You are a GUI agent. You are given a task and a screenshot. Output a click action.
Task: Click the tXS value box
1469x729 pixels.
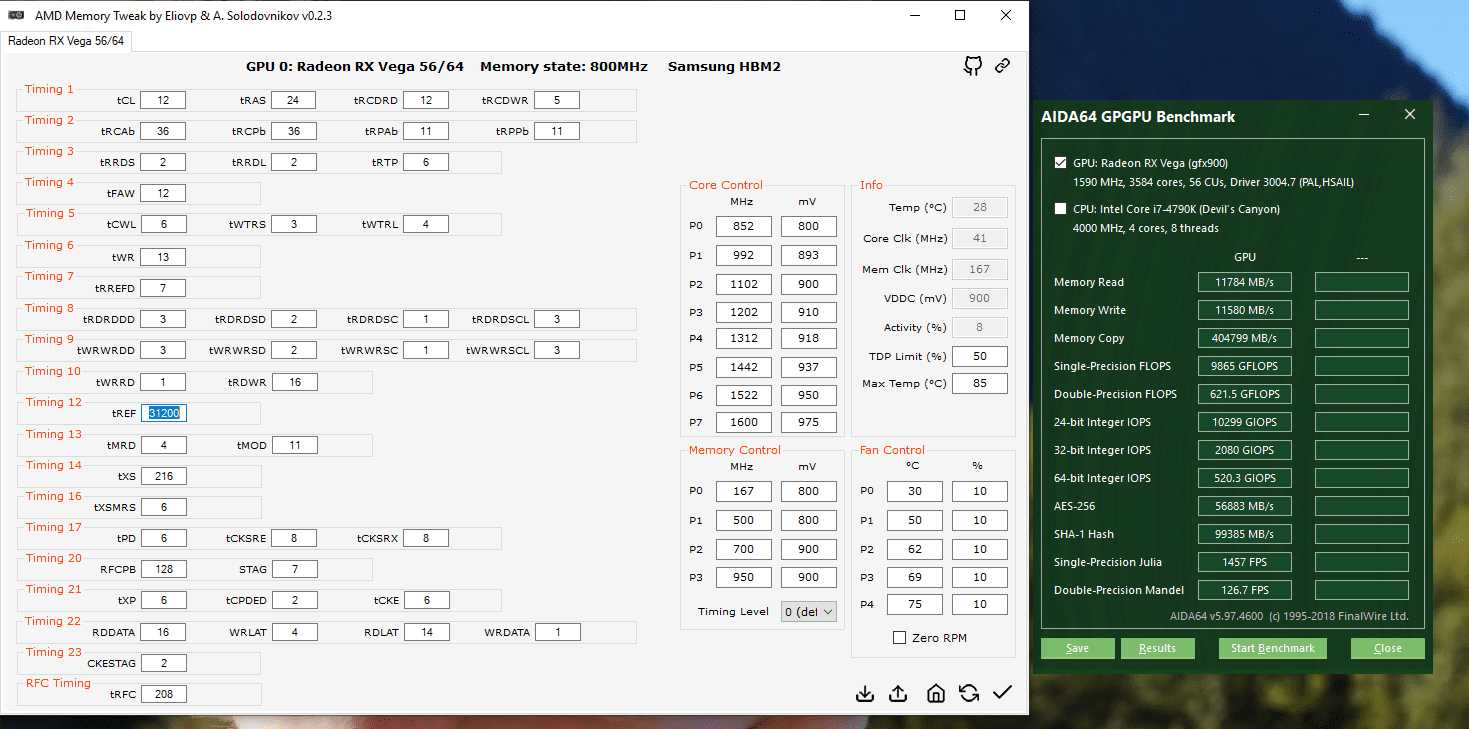click(x=163, y=476)
